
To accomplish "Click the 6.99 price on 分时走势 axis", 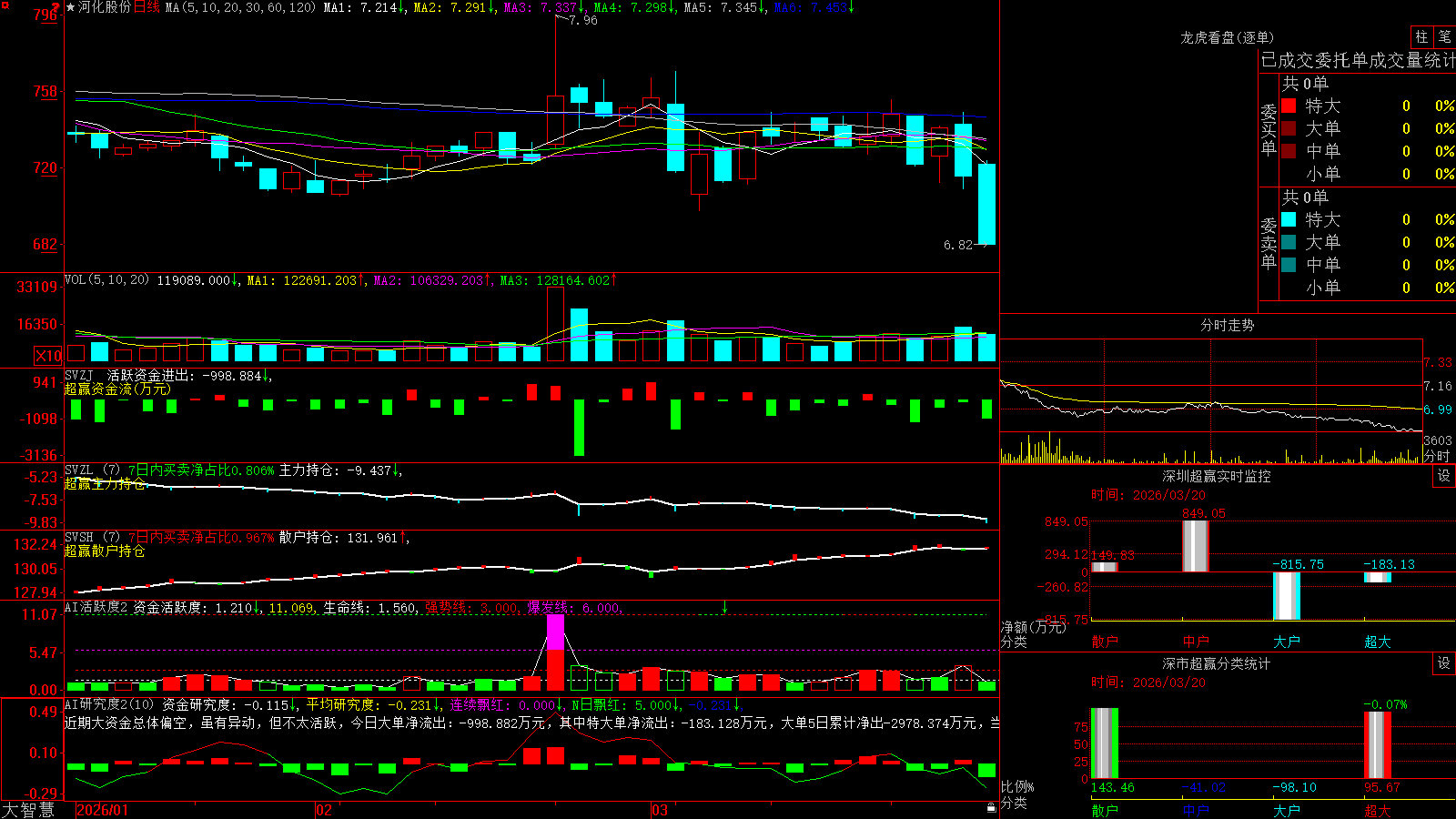I will click(x=1438, y=409).
